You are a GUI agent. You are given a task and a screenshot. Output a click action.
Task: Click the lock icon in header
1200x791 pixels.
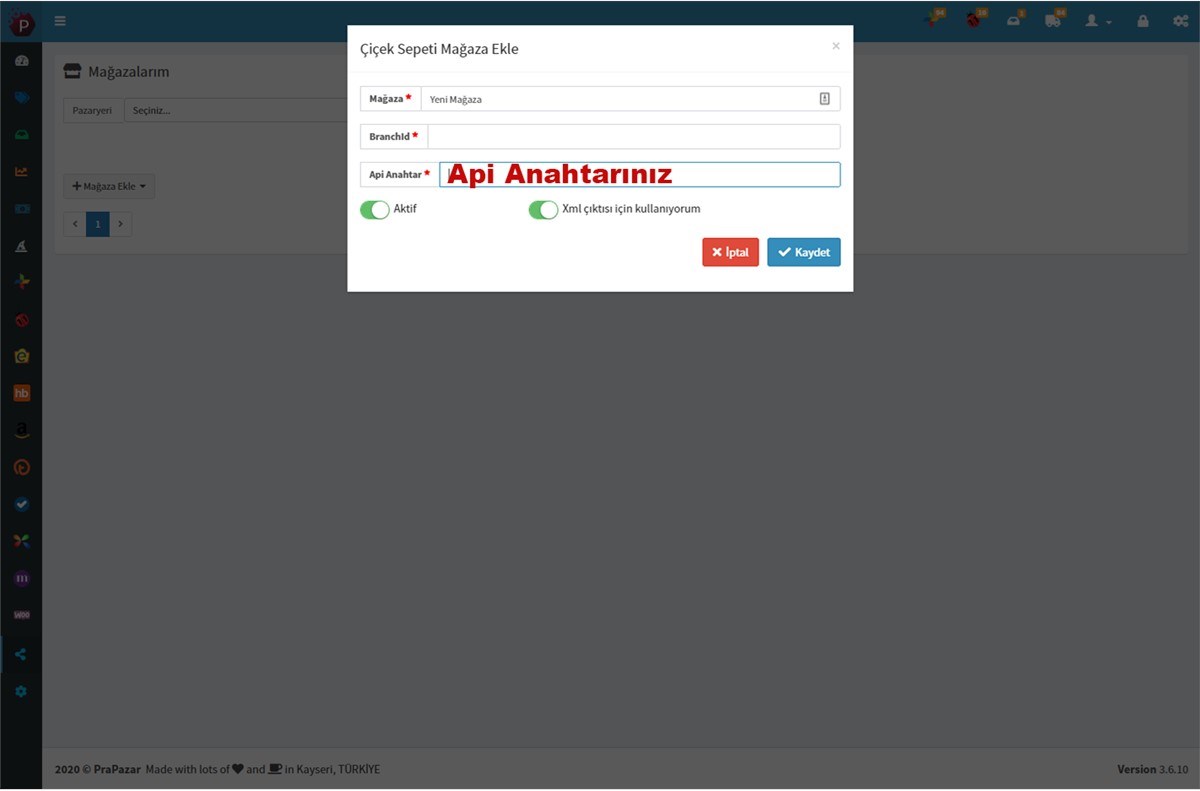coord(1143,21)
